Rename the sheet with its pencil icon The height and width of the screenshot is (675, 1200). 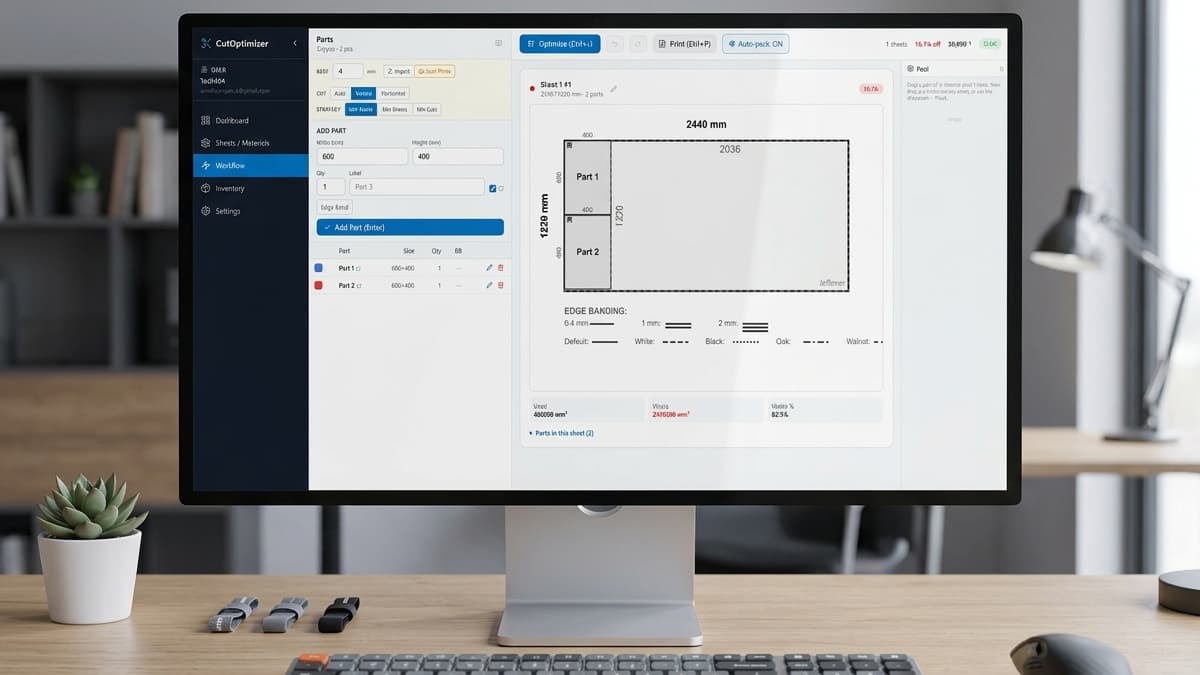tap(614, 89)
